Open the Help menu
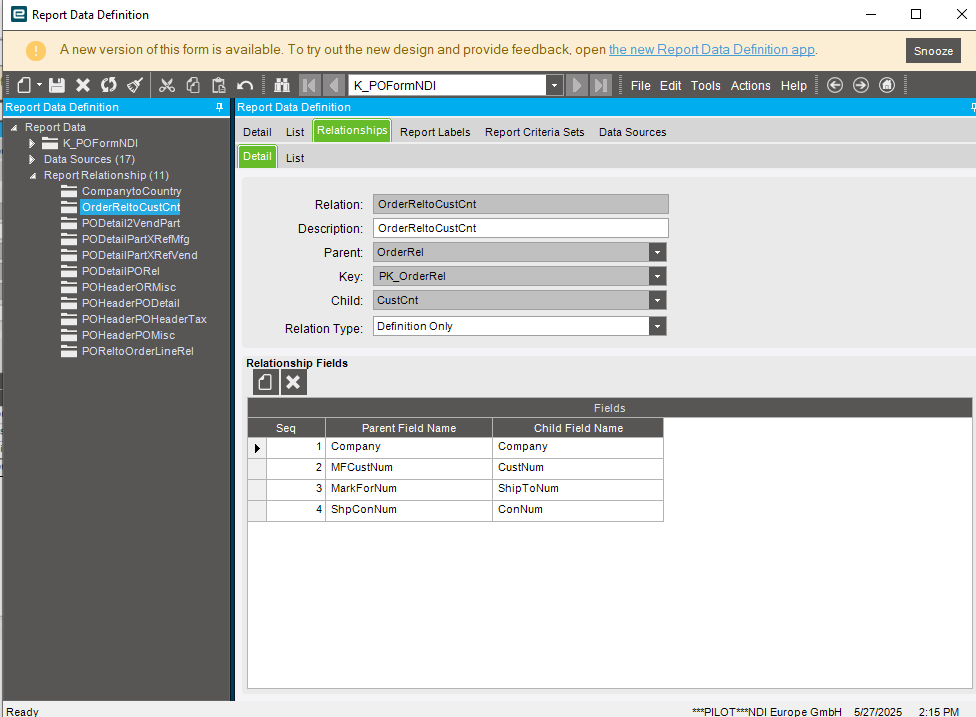Image resolution: width=976 pixels, height=717 pixels. 794,86
